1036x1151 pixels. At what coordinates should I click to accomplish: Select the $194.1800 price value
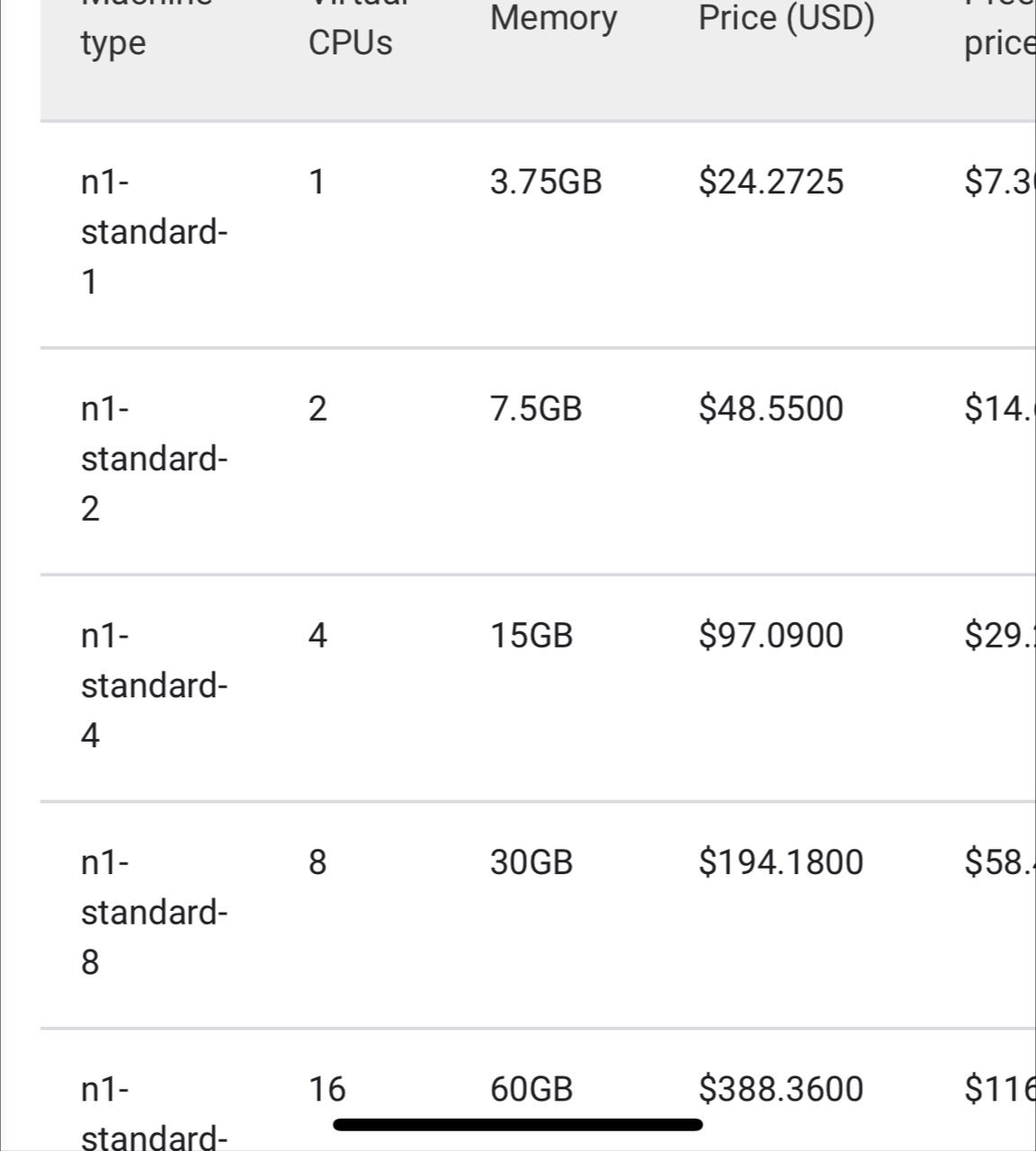click(781, 862)
